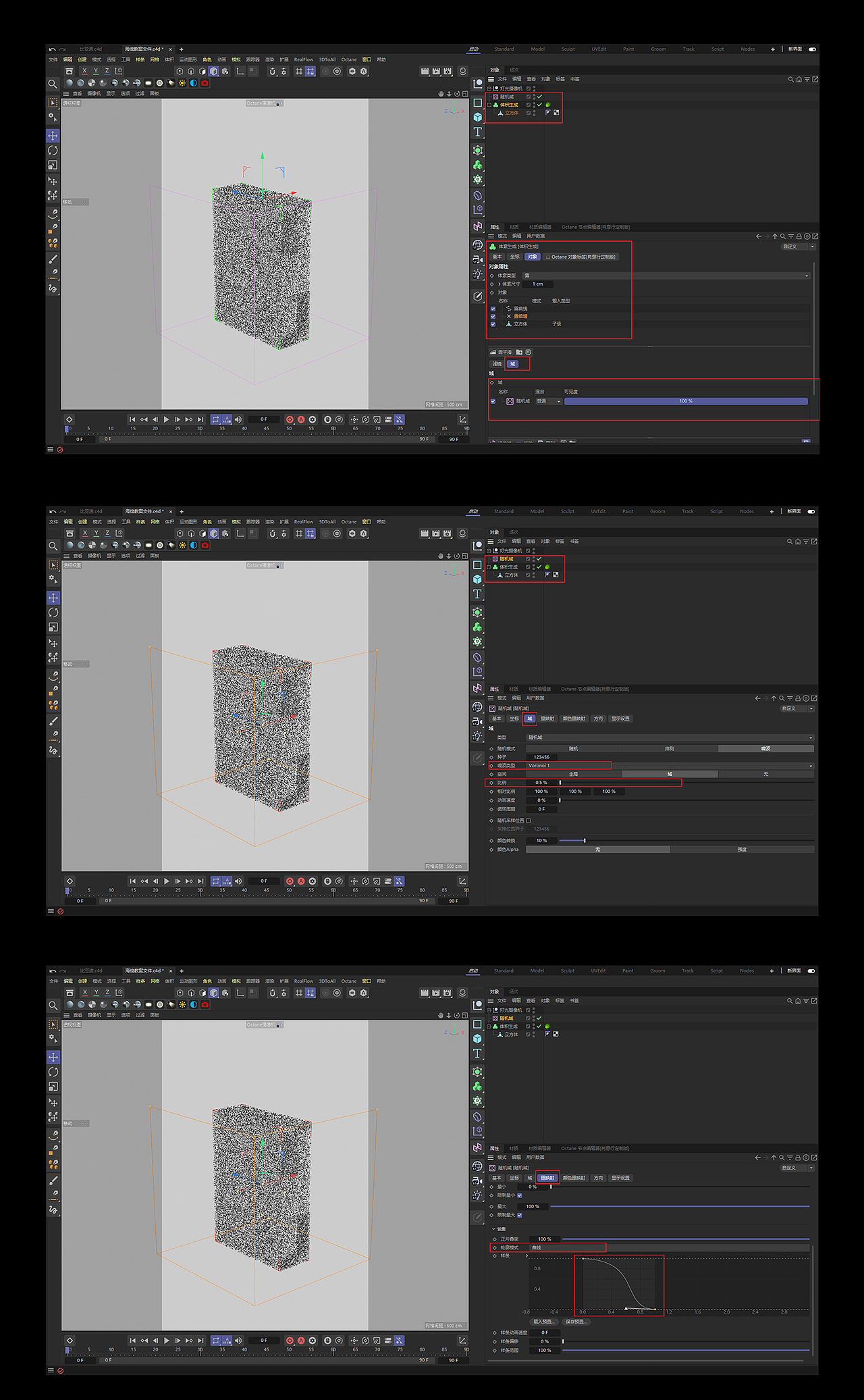Open the 普通 blend mode dropdown for 随机域

[549, 401]
